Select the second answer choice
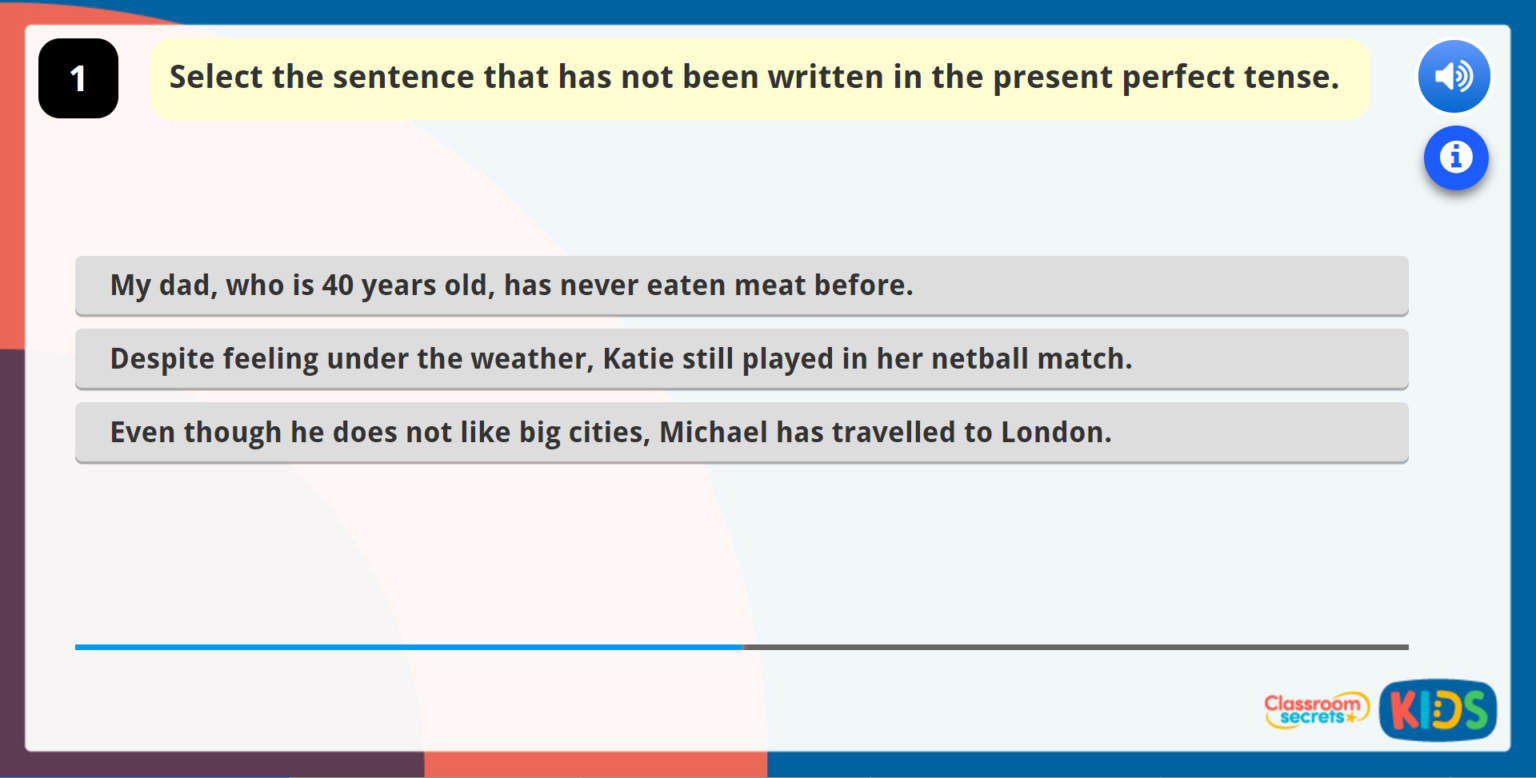The height and width of the screenshot is (778, 1536). pyautogui.click(x=740, y=359)
